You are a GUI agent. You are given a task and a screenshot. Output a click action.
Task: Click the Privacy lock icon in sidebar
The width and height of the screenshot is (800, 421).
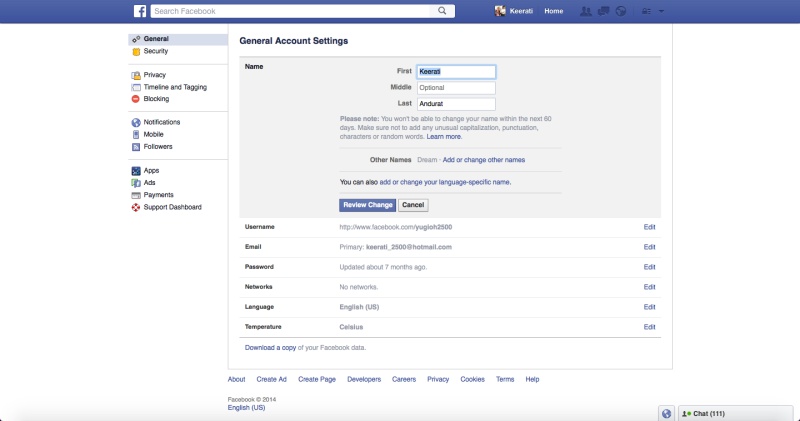tap(136, 75)
